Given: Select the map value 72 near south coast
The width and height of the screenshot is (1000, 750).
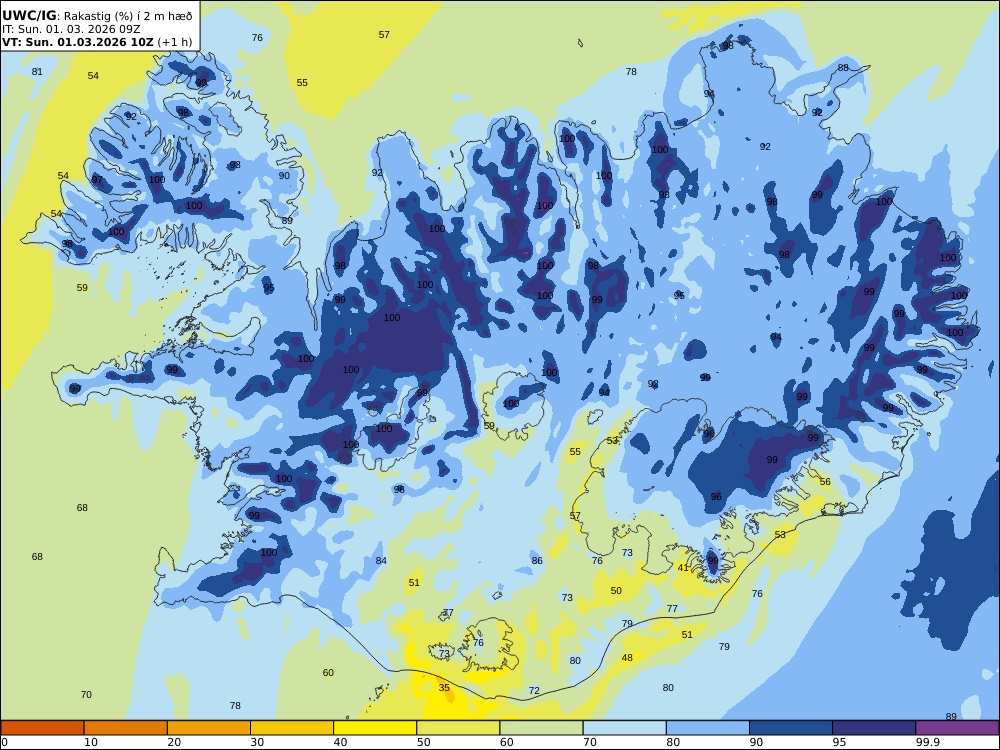Looking at the screenshot, I should [534, 691].
